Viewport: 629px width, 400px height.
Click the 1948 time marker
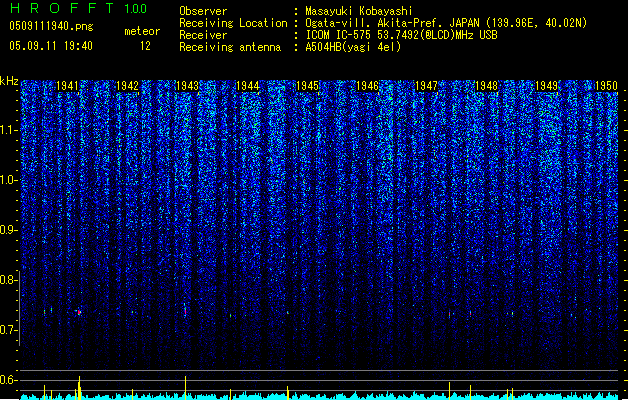tap(486, 86)
